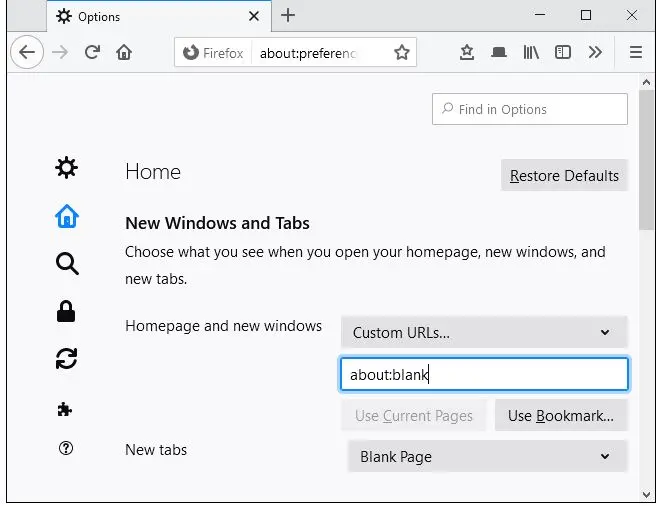657x506 pixels.
Task: Open Extensions & Themes puzzle icon
Action: [x=66, y=409]
